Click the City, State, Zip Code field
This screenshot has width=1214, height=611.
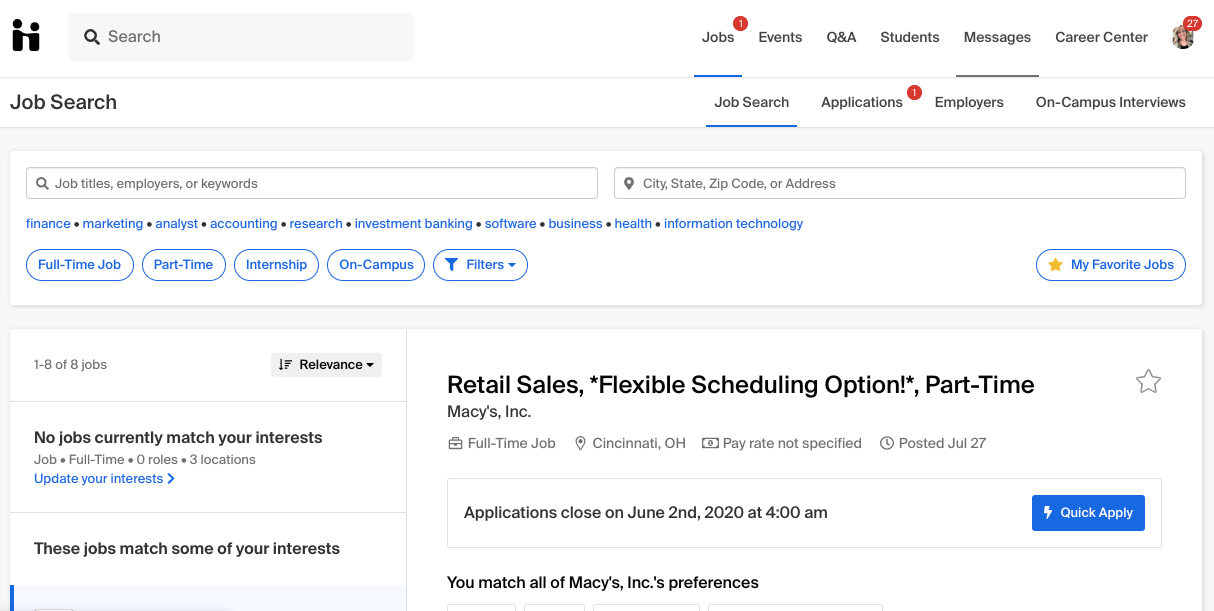coord(900,184)
